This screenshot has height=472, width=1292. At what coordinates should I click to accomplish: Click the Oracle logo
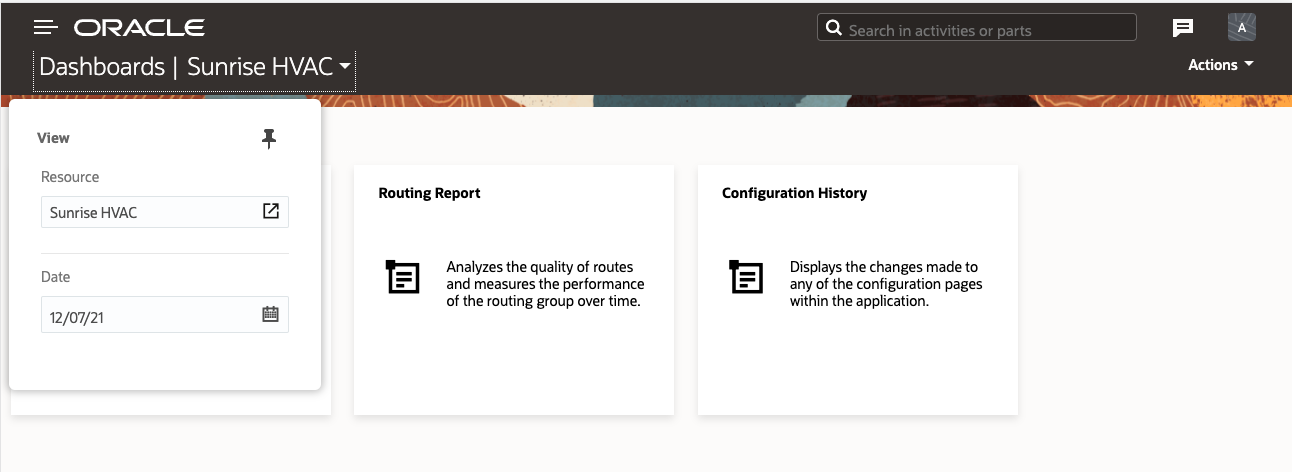[x=139, y=28]
